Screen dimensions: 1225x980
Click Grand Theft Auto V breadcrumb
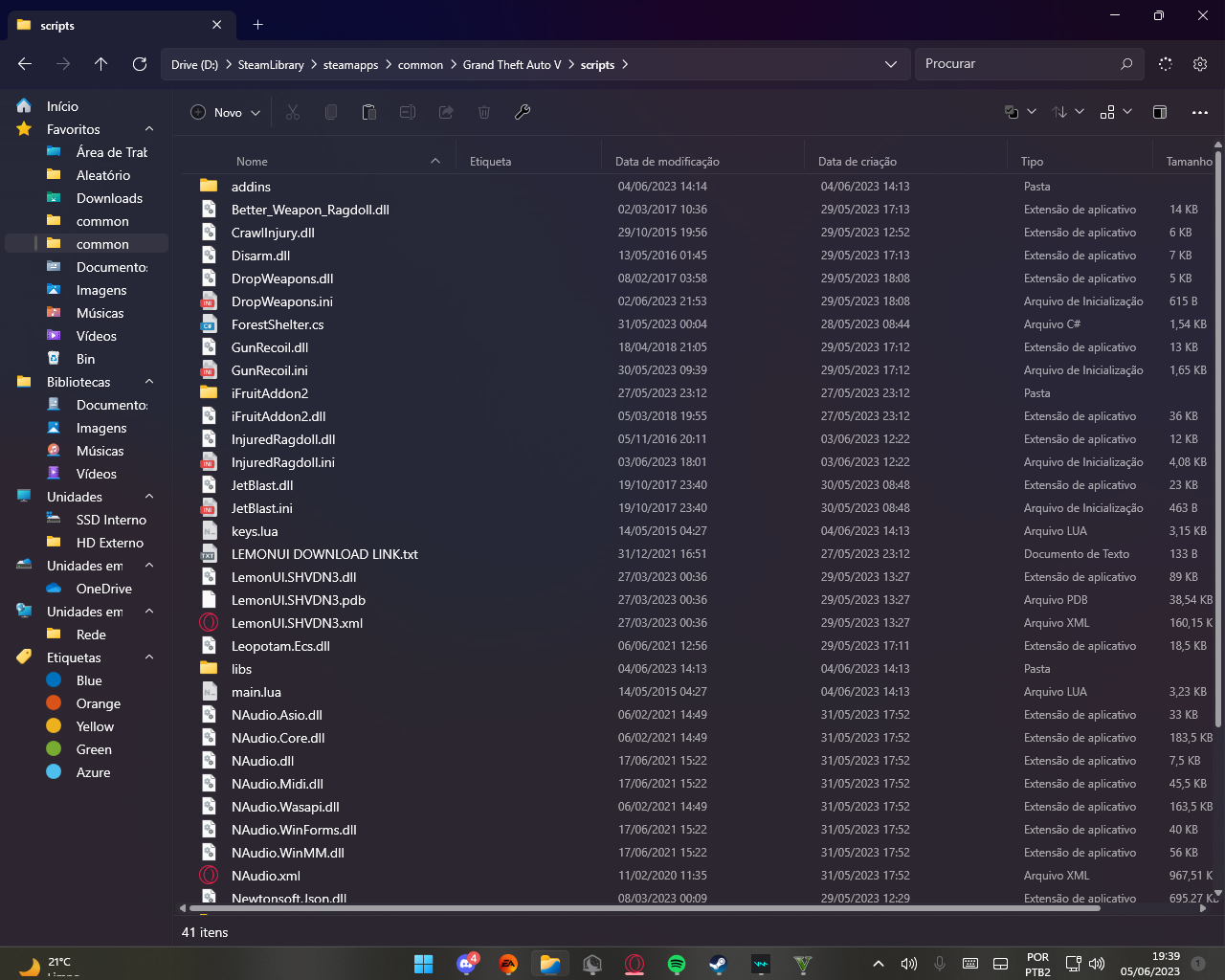[x=512, y=65]
